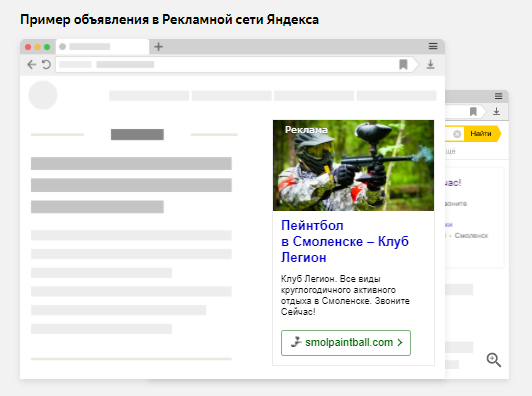Click the back arrow in front browser
The width and height of the screenshot is (532, 396).
32,64
